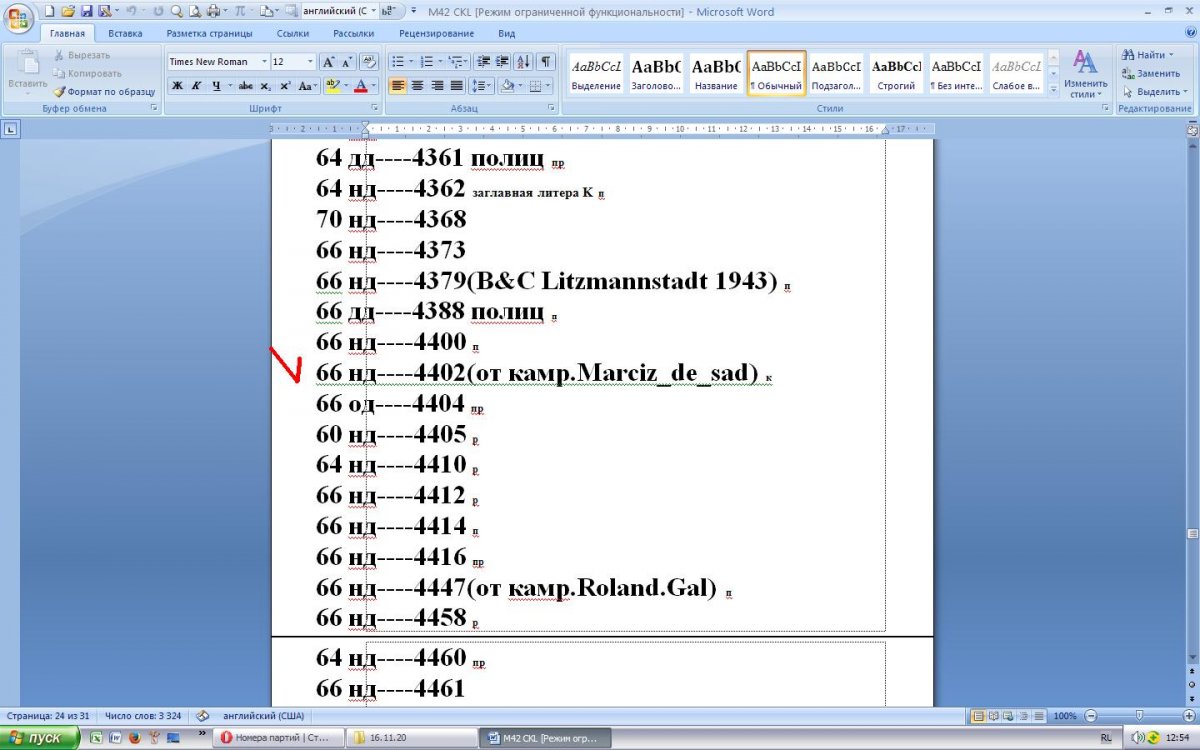The width and height of the screenshot is (1200, 750).
Task: Expand the font size 12 dropdown
Action: coord(309,62)
